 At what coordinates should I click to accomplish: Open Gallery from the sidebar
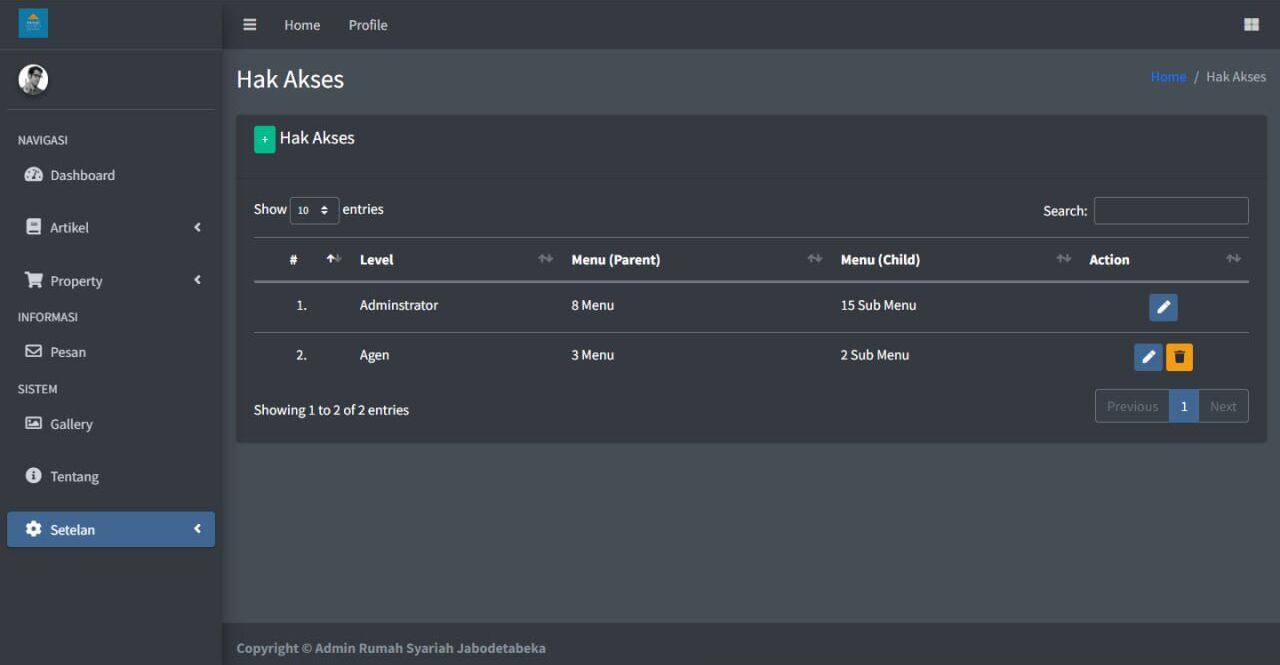(71, 424)
